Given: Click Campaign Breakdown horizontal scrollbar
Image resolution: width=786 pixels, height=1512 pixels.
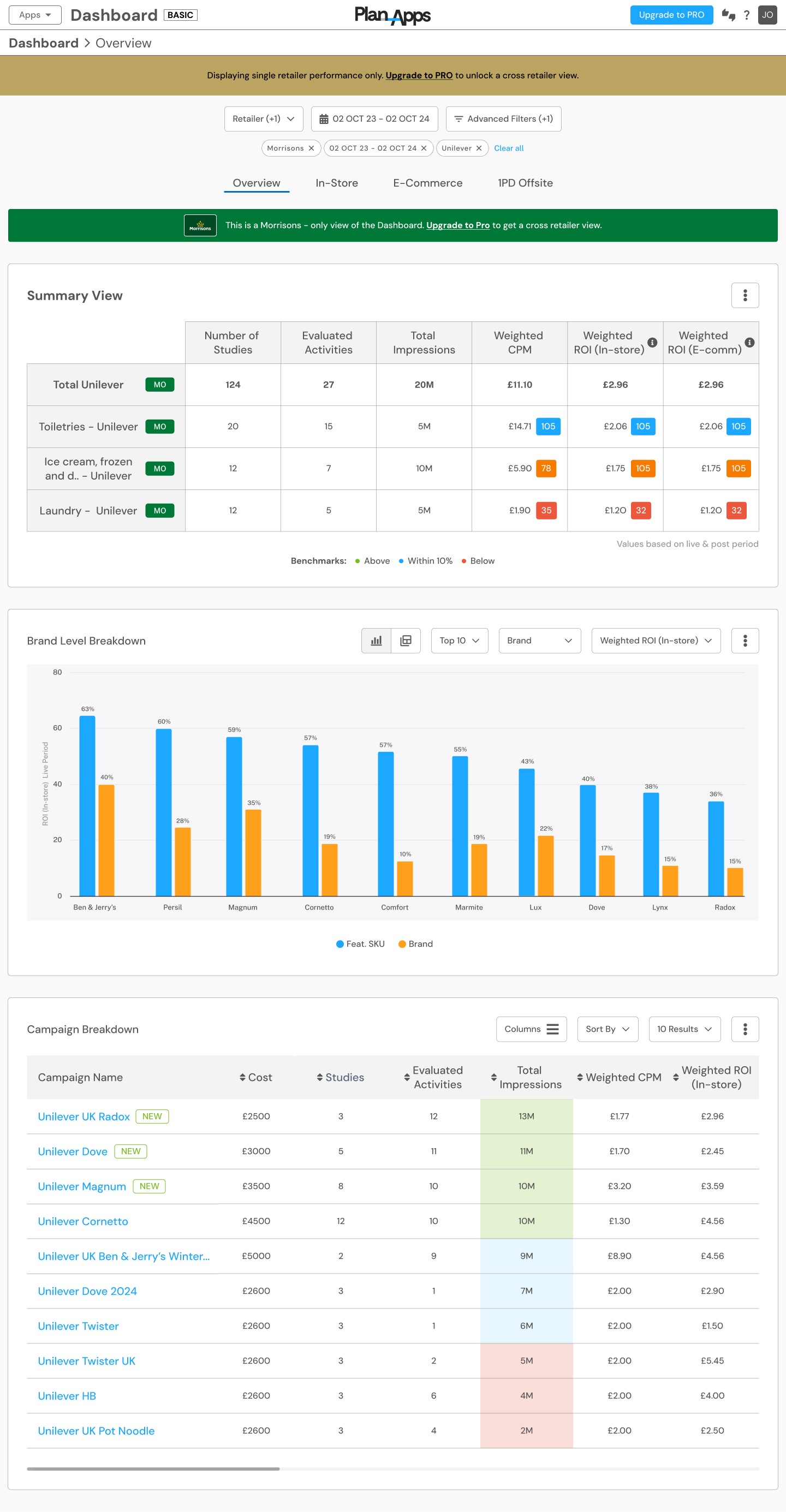Looking at the screenshot, I should 153,1468.
